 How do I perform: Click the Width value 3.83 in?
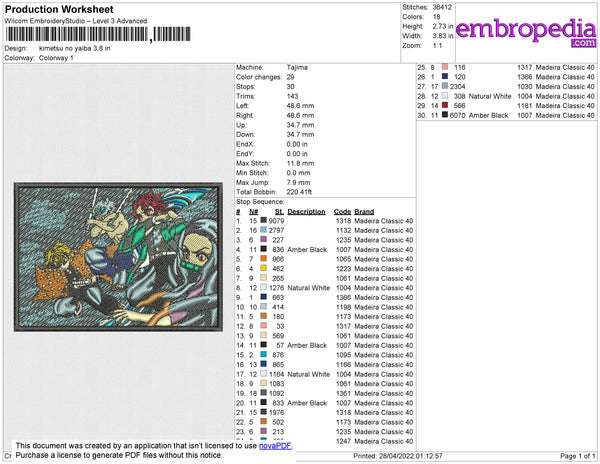click(x=443, y=36)
